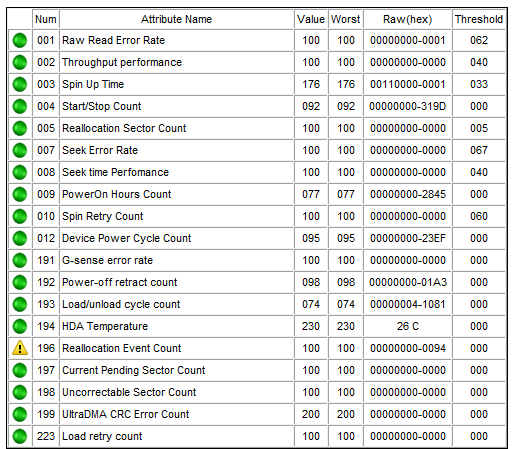Click green status icon for G-sense error rate

click(20, 260)
